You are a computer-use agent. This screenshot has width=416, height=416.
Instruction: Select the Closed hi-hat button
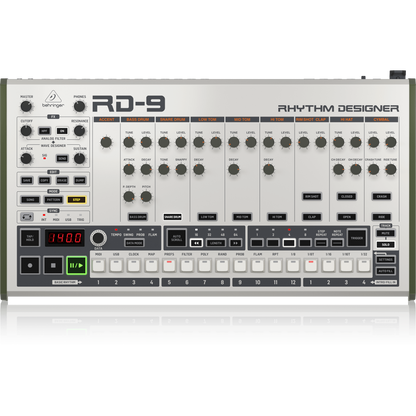point(347,196)
